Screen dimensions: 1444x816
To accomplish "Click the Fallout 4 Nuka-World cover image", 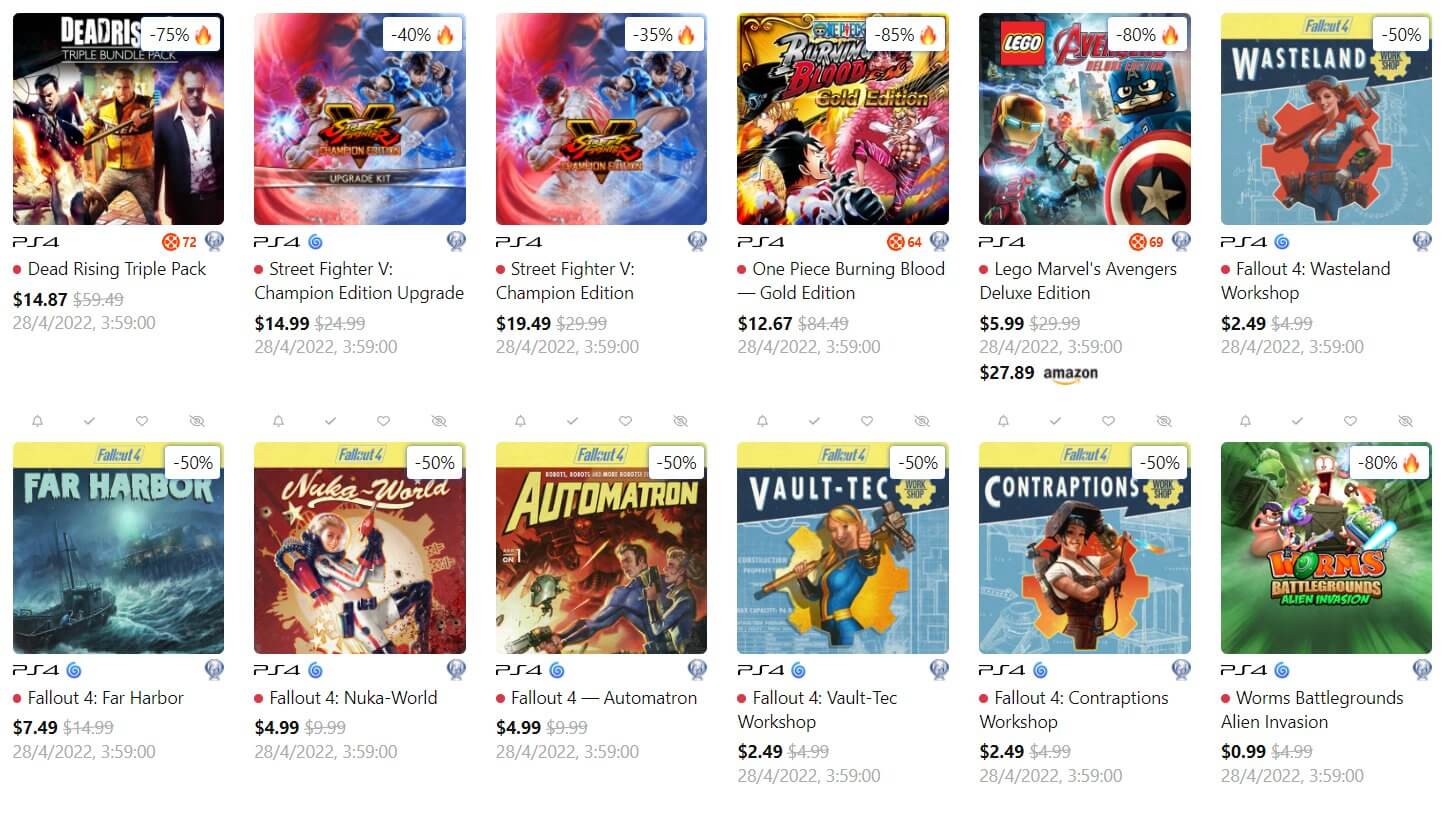I will pyautogui.click(x=360, y=548).
